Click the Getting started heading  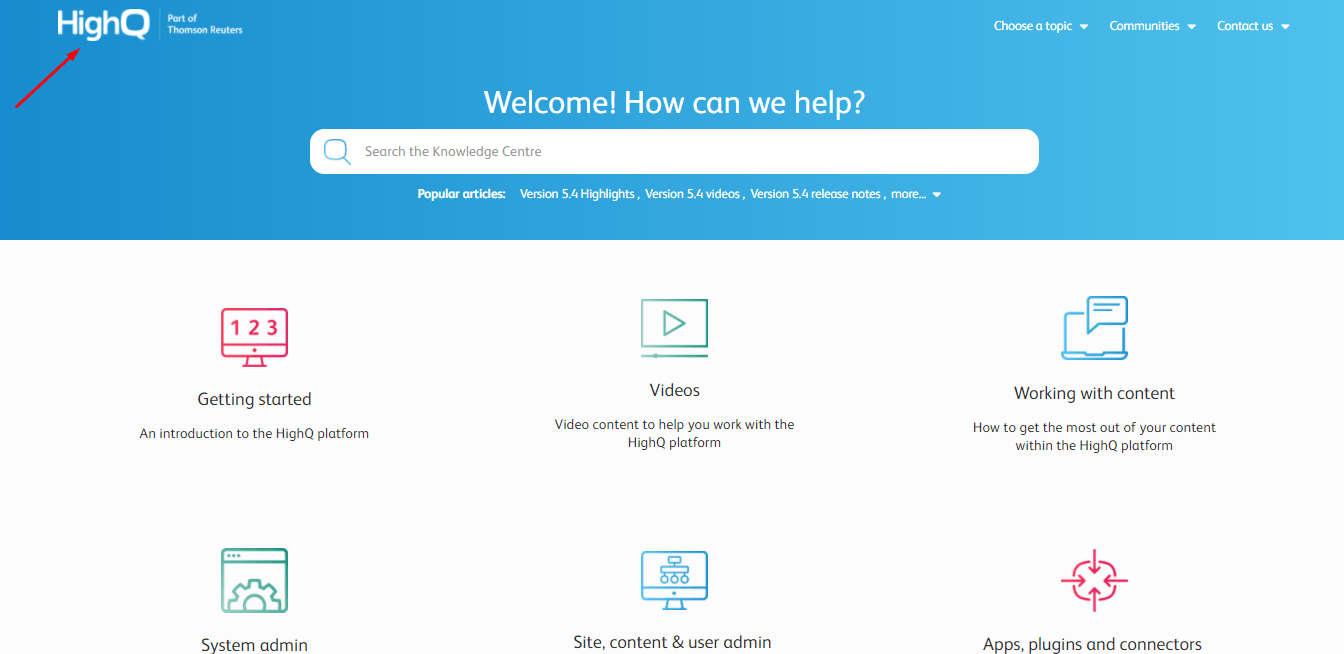click(x=254, y=399)
